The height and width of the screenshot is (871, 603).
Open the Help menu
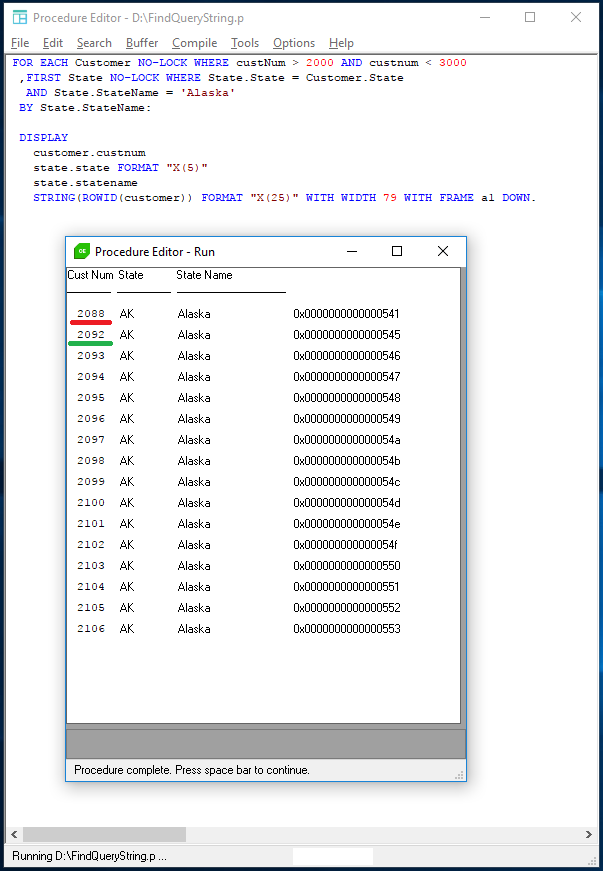click(341, 43)
